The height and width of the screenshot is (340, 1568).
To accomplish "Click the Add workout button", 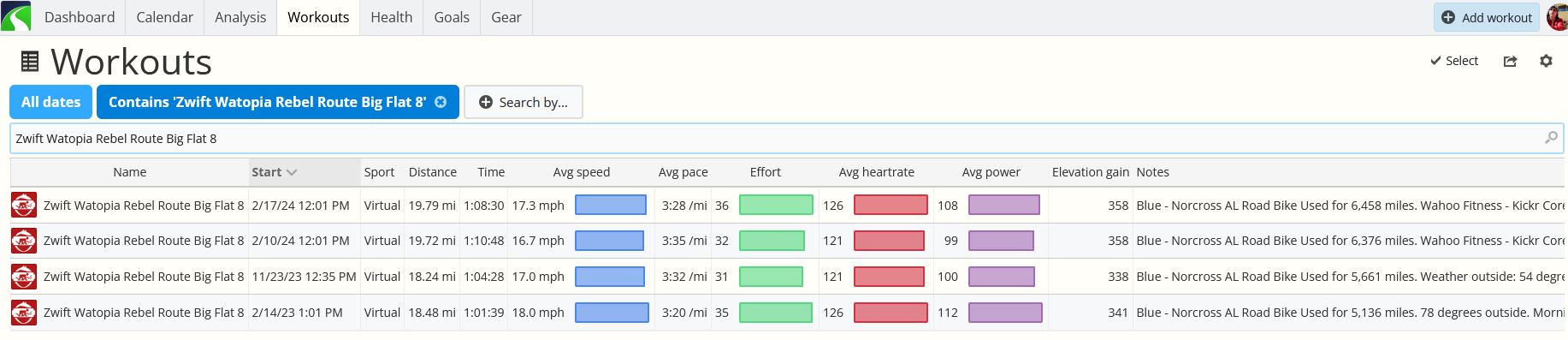I will (x=1487, y=17).
